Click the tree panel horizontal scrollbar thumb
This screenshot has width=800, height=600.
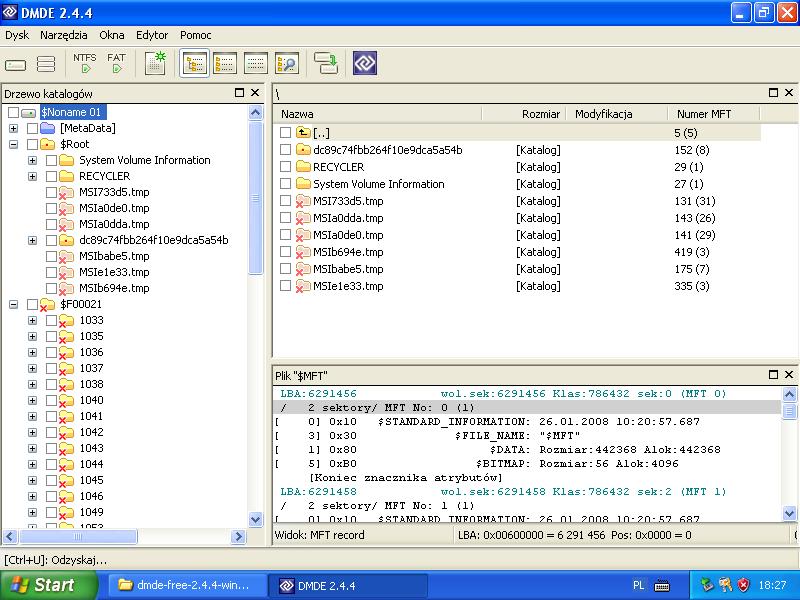click(x=78, y=537)
